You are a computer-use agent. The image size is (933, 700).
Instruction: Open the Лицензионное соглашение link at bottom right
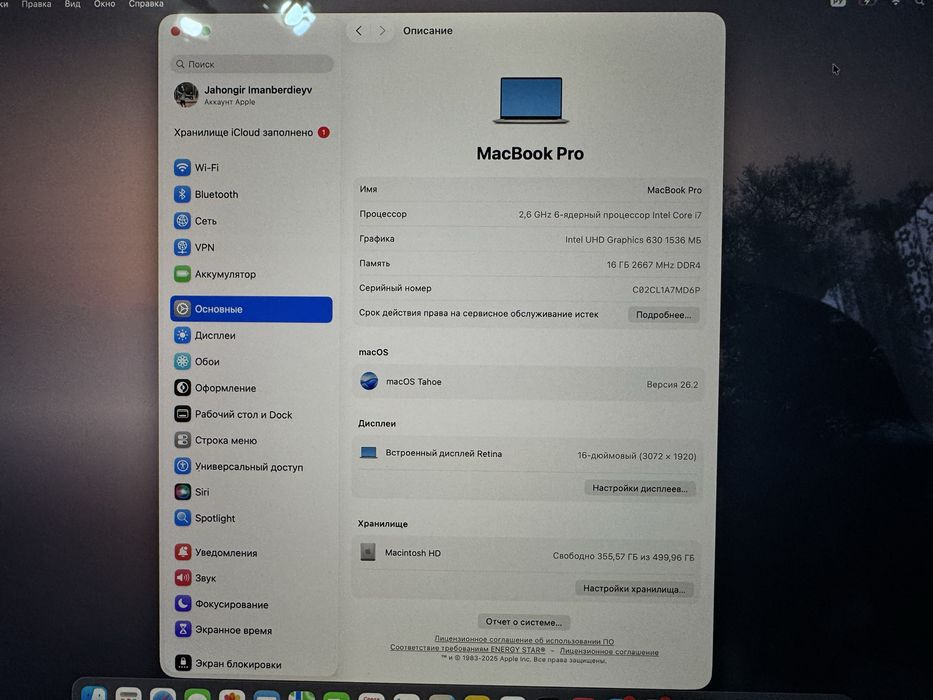[609, 652]
